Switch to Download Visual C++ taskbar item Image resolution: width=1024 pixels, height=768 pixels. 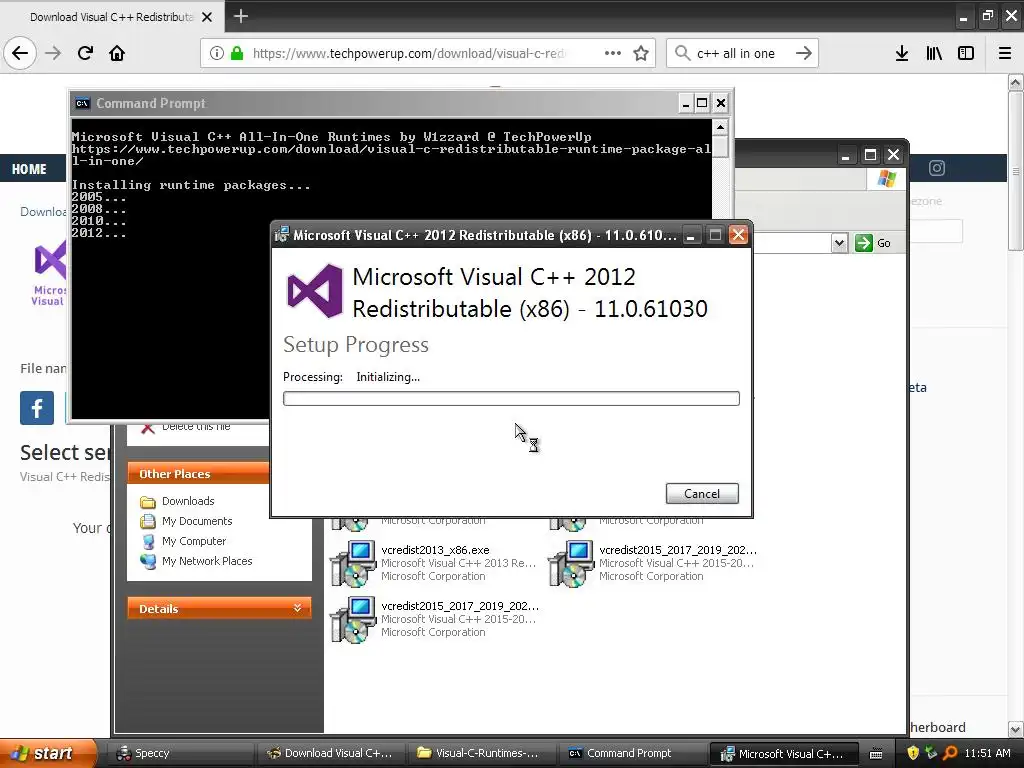pos(332,754)
